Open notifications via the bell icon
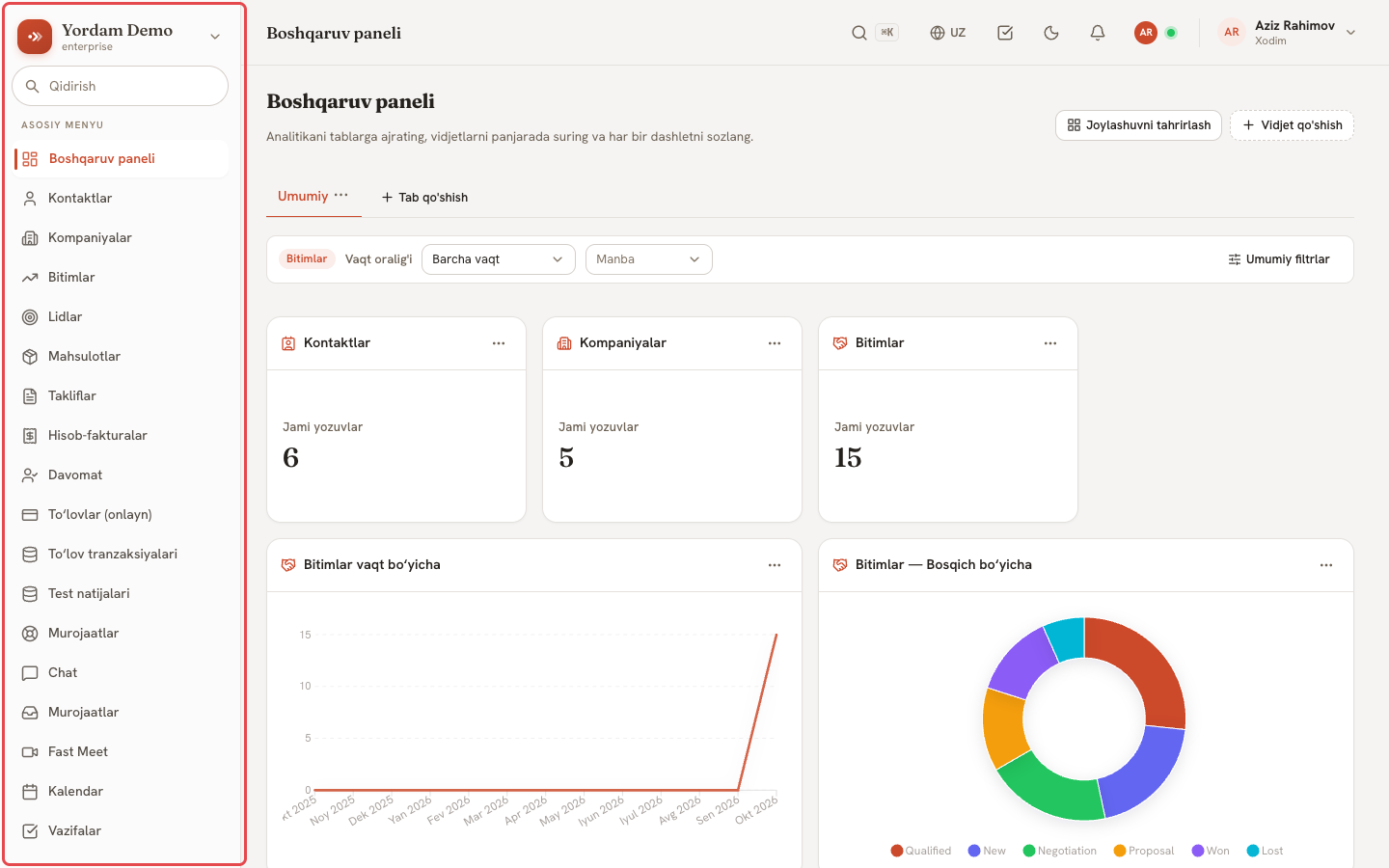1389x868 pixels. 1098,33
